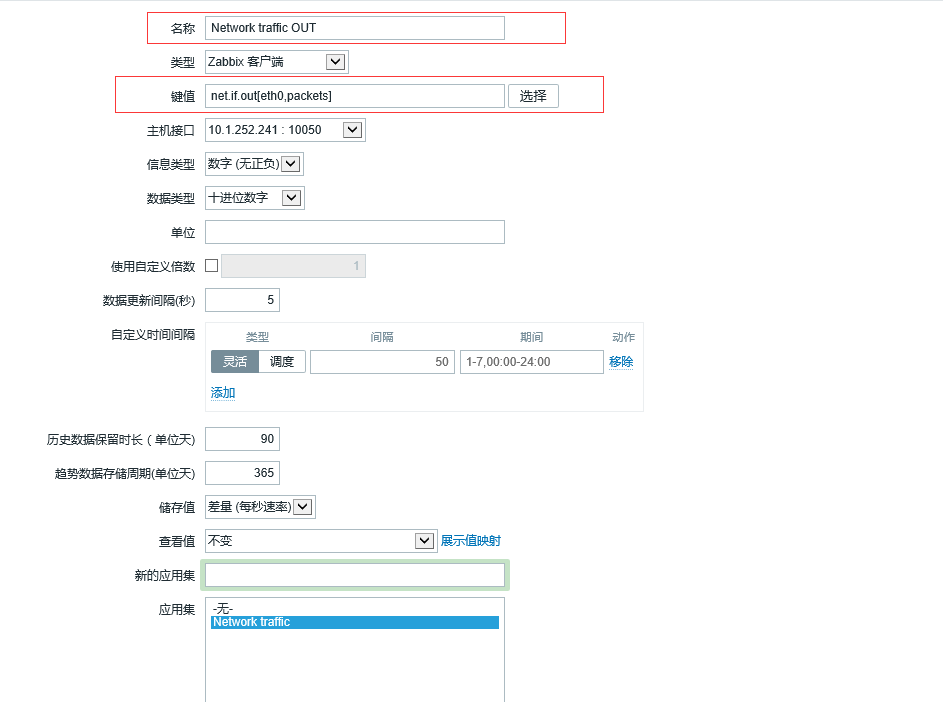Screen dimensions: 943x702
Task: Select the -无- option in 应用集 list
Action: coord(354,609)
